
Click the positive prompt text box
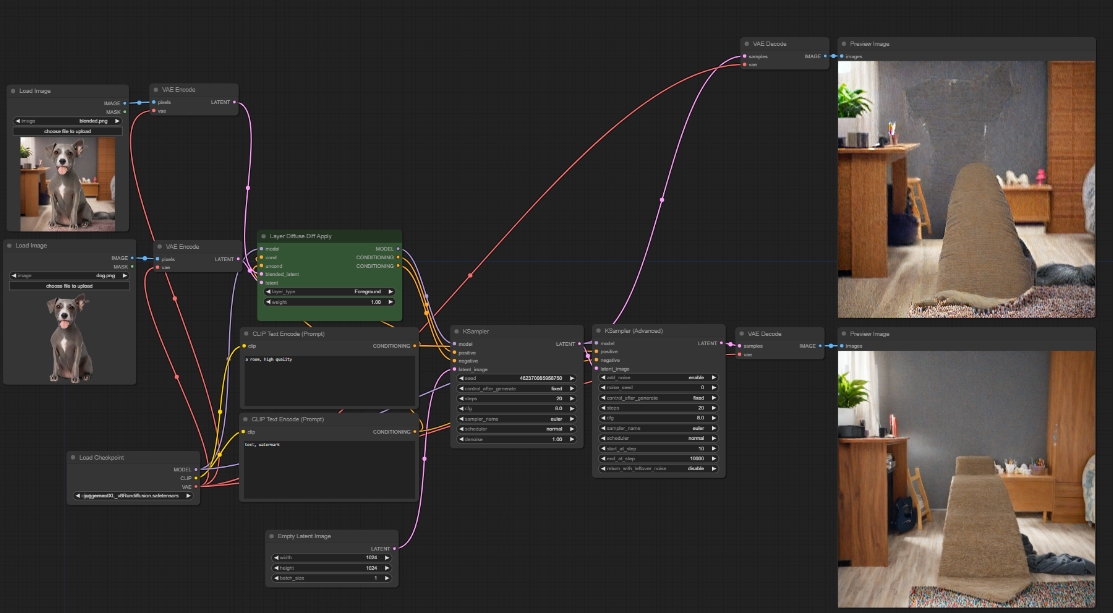329,379
